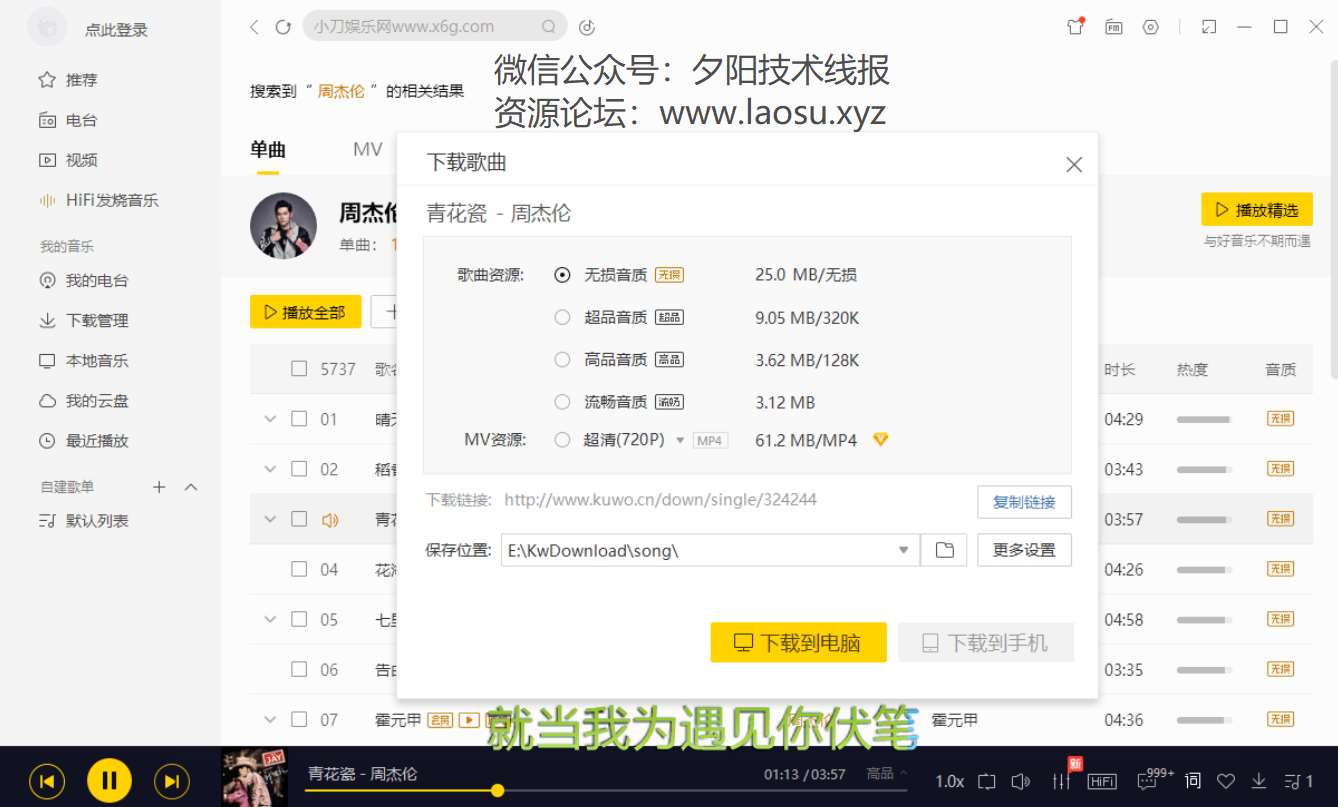This screenshot has height=807, width=1338.
Task: Check the box for song 06
Action: [x=299, y=669]
